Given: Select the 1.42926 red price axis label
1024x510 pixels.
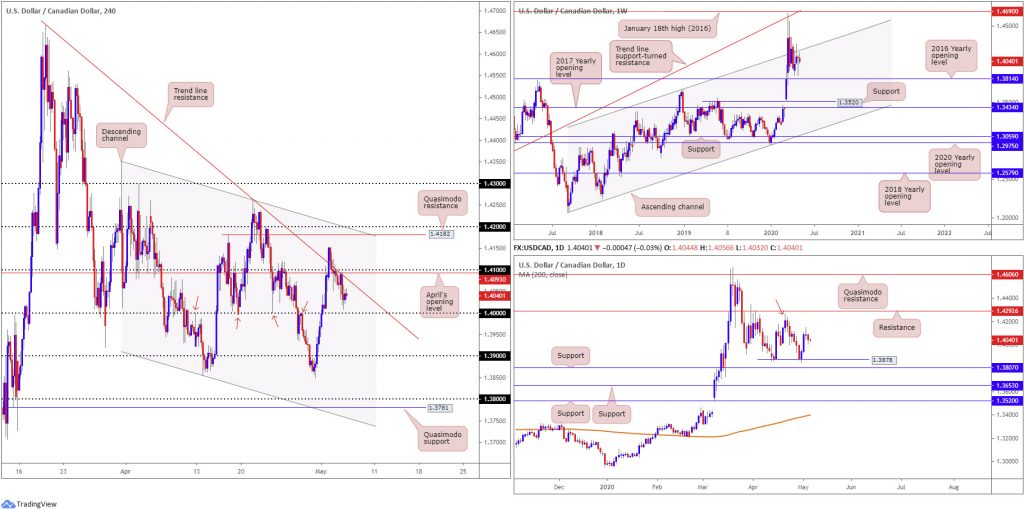Looking at the screenshot, I should (1005, 311).
